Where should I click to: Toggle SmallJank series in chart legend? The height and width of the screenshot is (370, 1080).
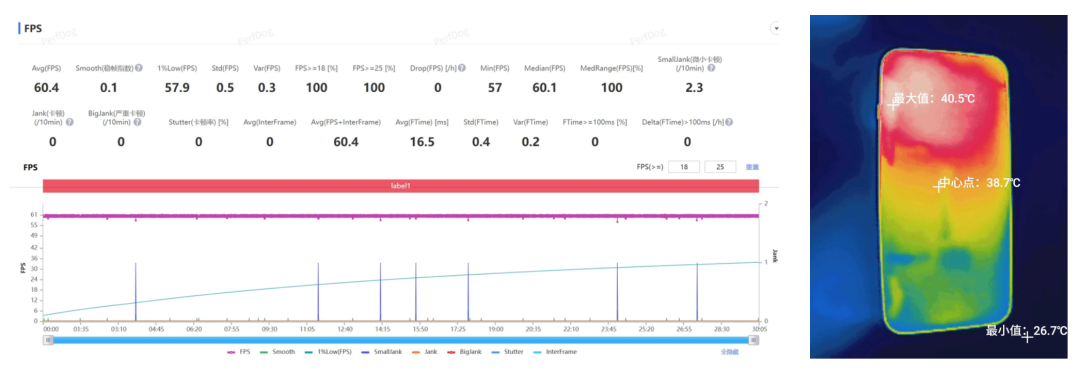pyautogui.click(x=382, y=351)
